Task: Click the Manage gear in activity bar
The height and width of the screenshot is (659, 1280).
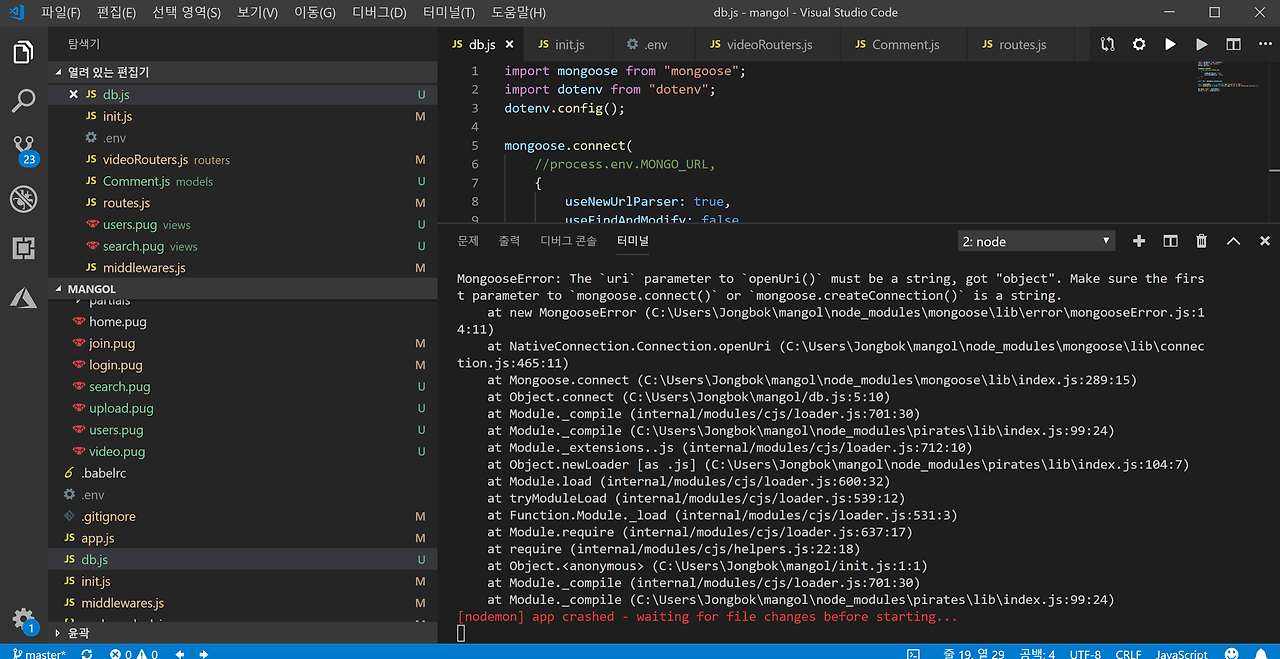Action: [23, 619]
